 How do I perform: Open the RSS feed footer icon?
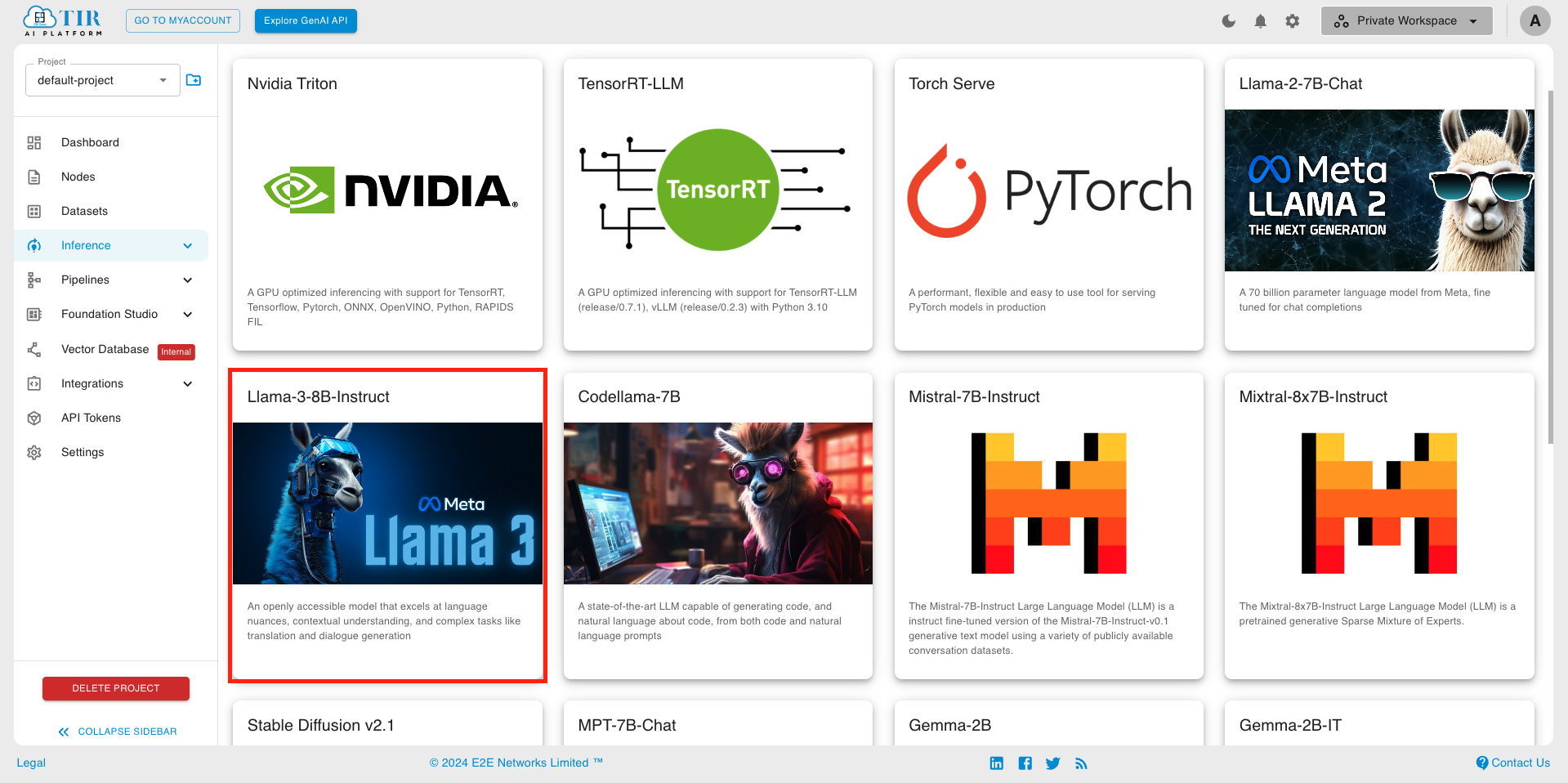[x=1081, y=763]
